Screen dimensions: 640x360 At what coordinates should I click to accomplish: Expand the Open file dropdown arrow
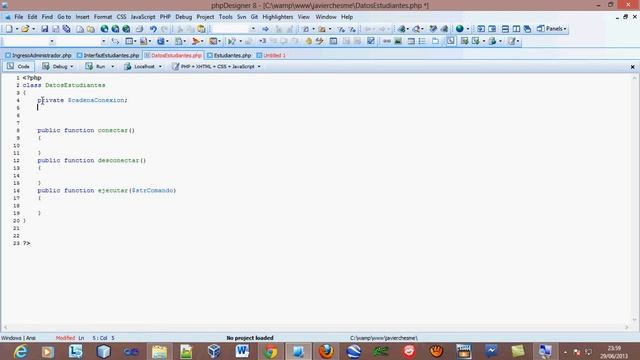point(33,29)
